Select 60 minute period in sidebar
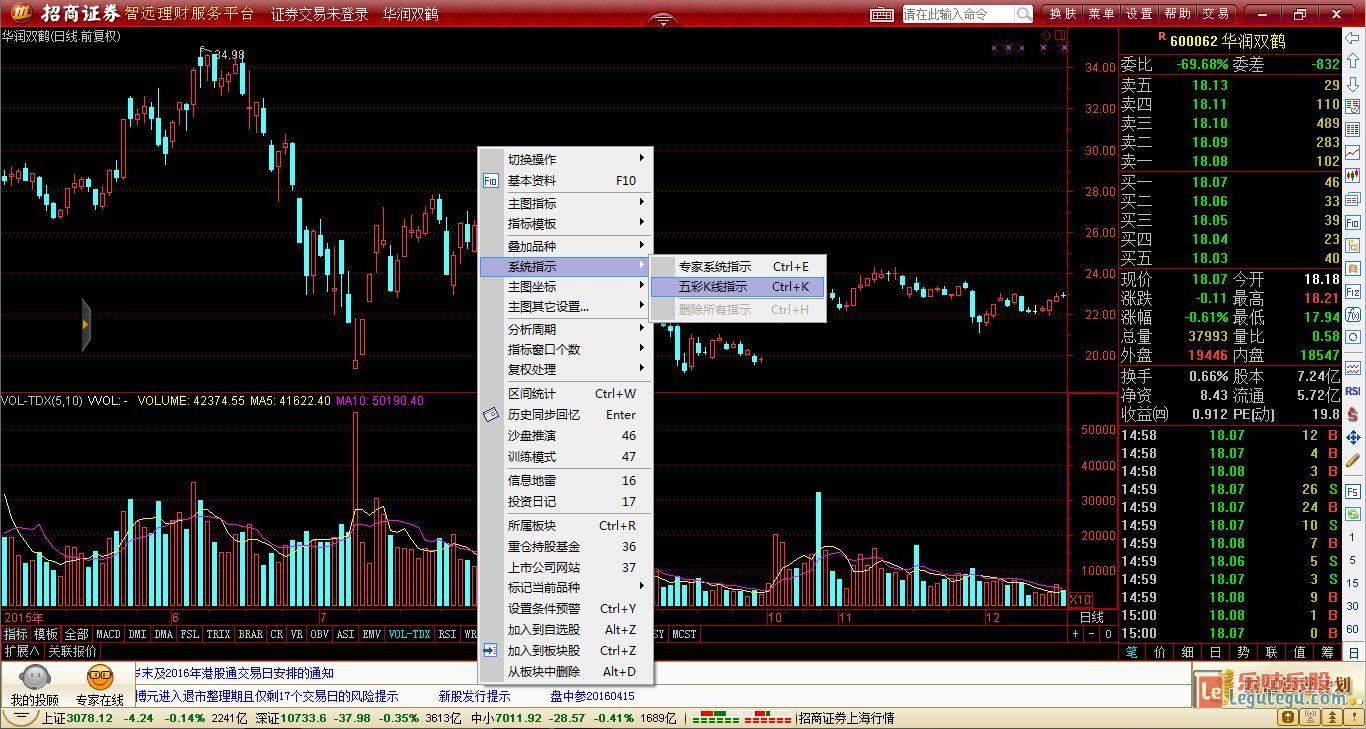This screenshot has width=1366, height=729. (1352, 628)
